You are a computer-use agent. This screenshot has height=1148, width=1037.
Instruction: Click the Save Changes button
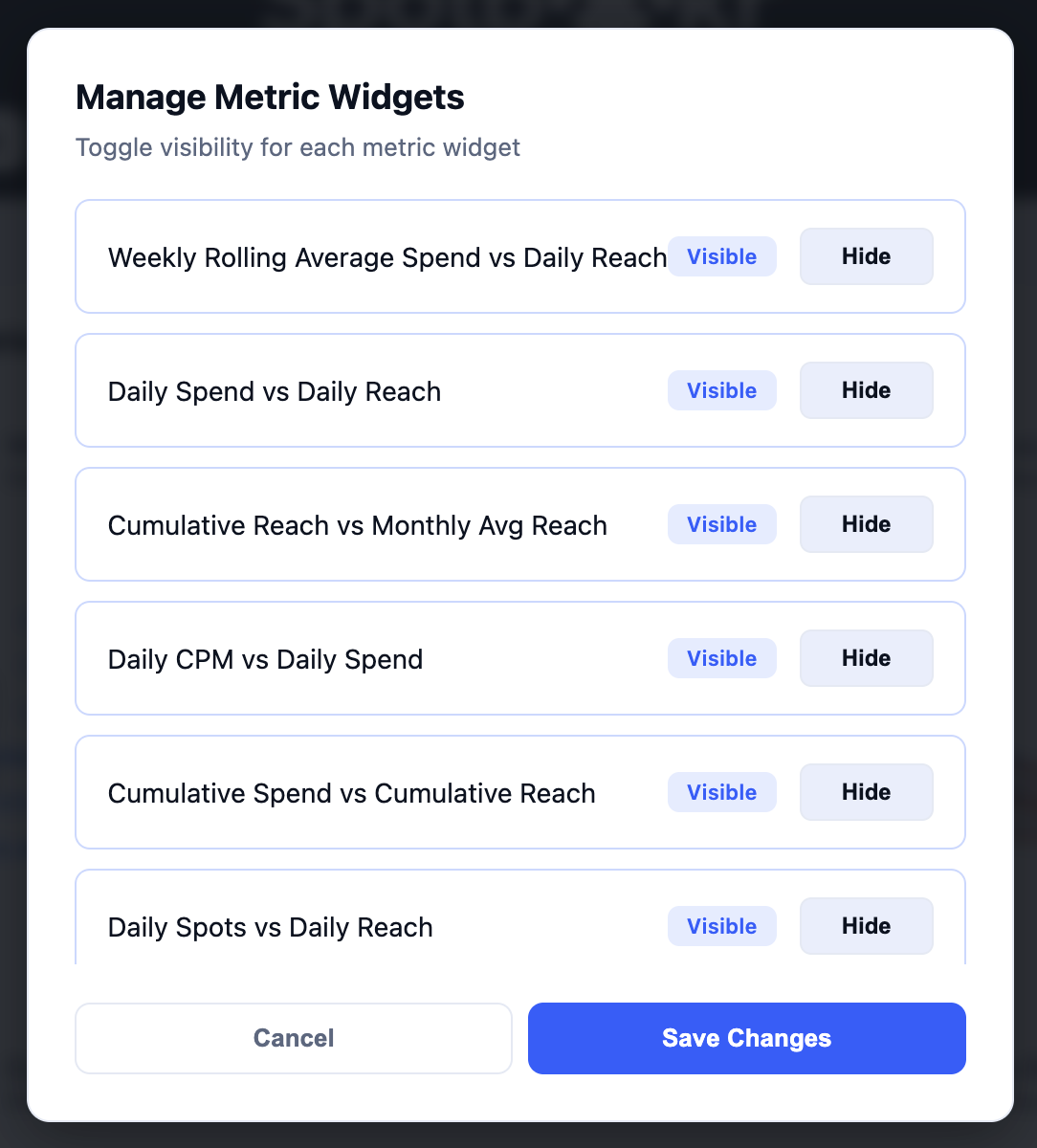coord(746,1038)
